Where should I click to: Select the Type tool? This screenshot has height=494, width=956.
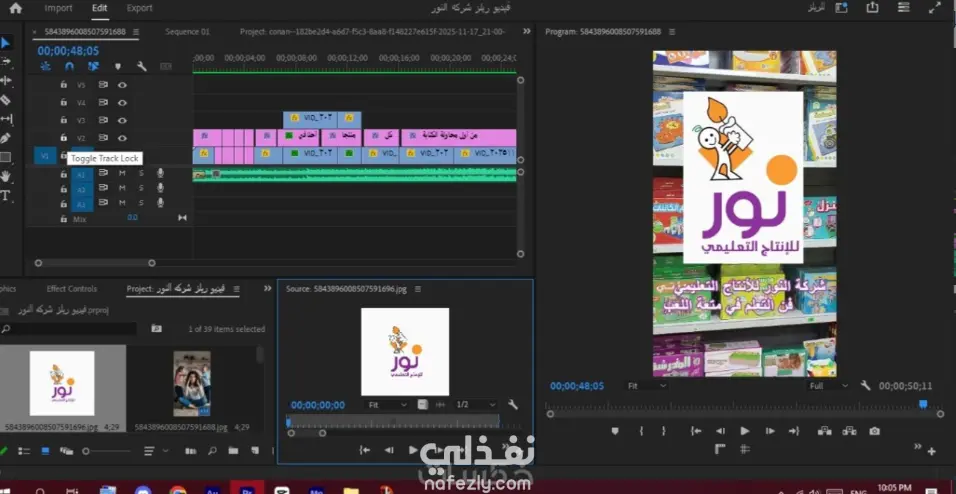point(5,196)
